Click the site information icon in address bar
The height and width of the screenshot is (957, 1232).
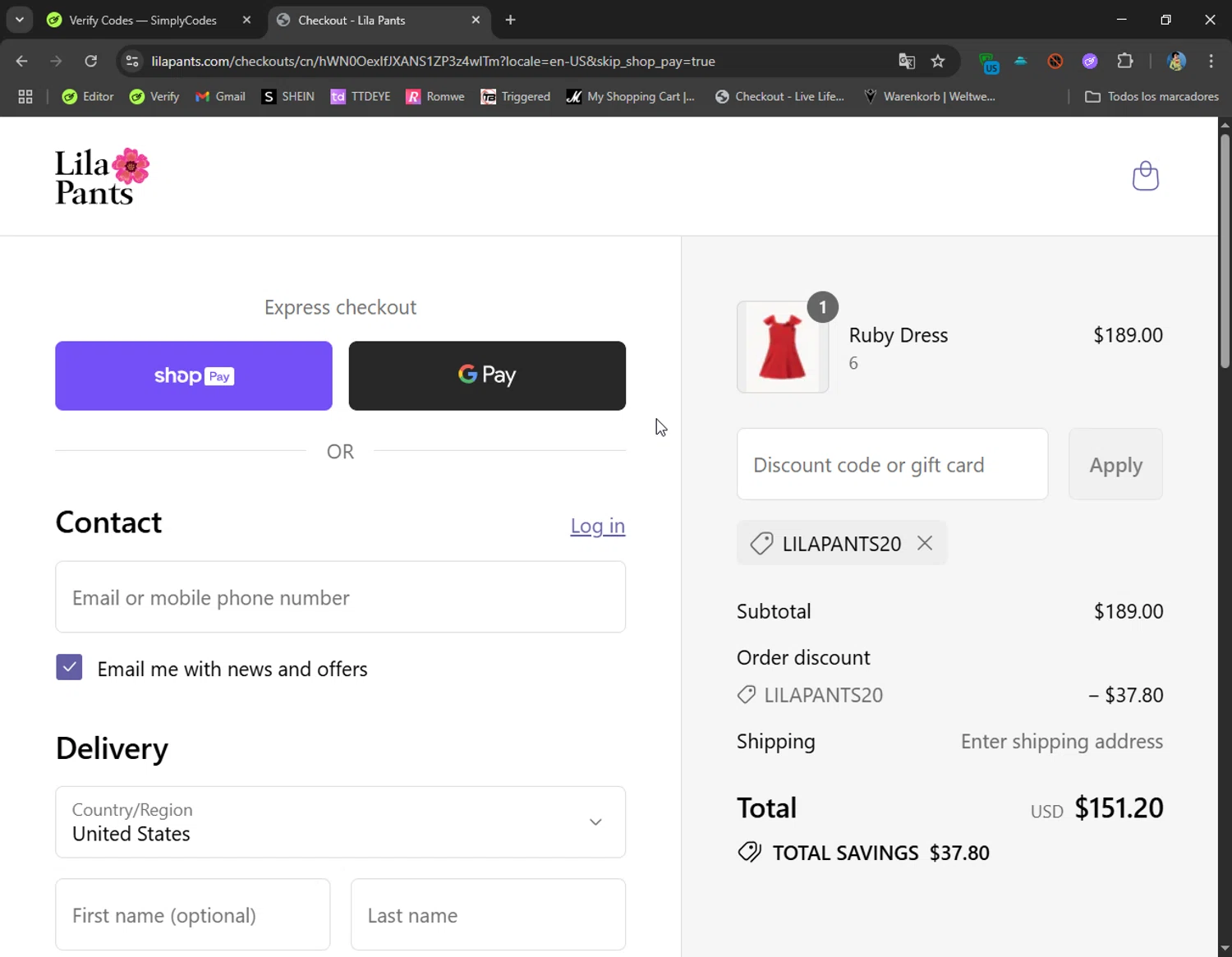(x=132, y=61)
